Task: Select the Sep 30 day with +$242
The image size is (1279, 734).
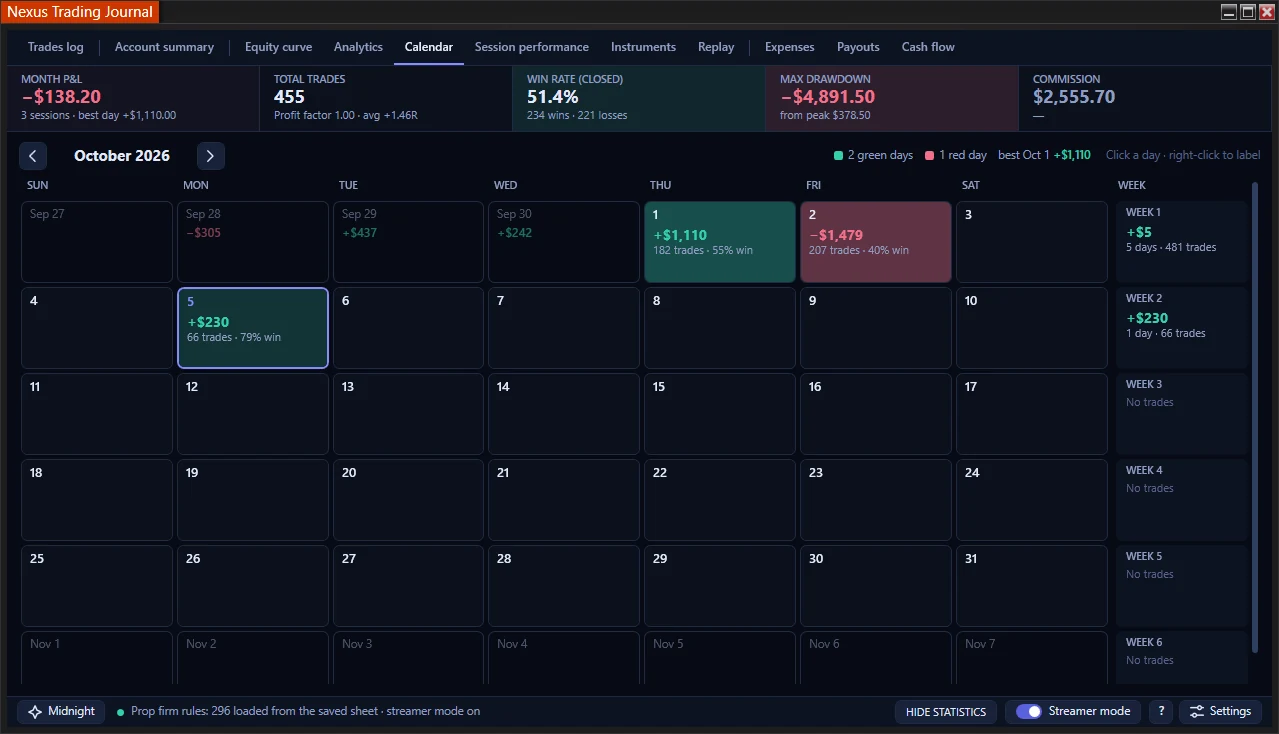Action: [x=564, y=242]
